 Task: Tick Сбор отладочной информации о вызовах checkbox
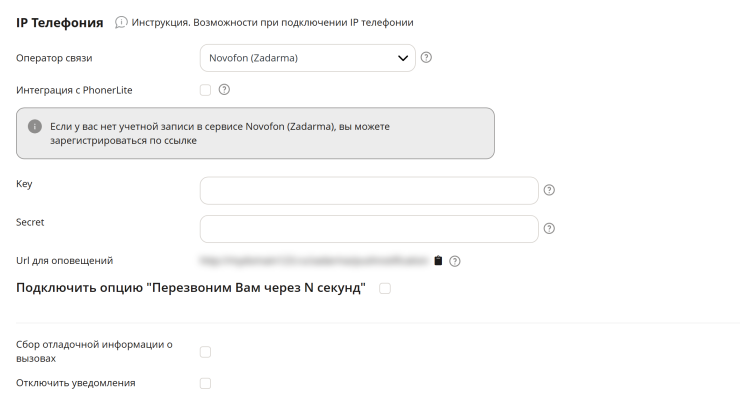[205, 352]
